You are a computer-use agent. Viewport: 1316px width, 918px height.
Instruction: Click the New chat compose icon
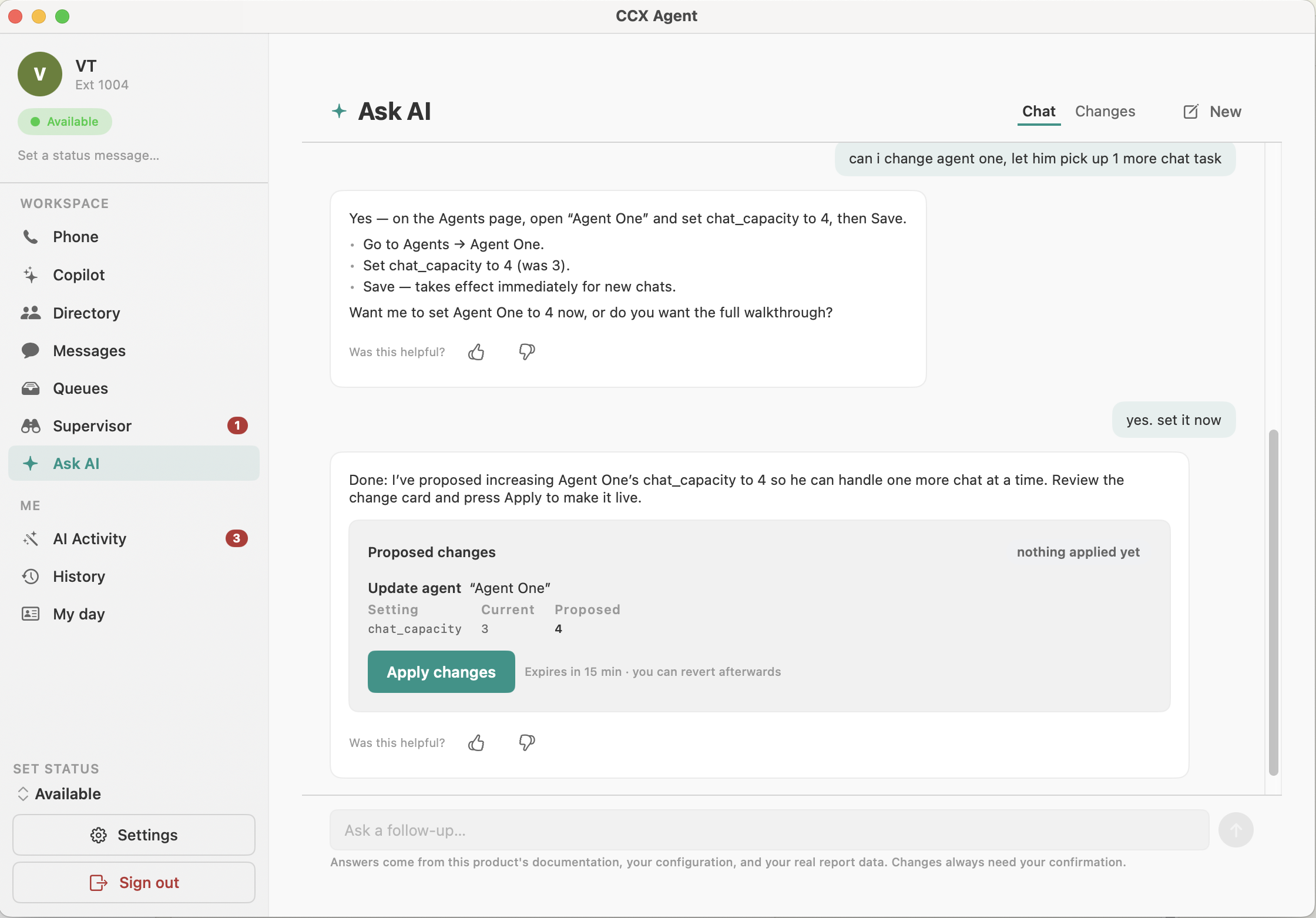1191,112
